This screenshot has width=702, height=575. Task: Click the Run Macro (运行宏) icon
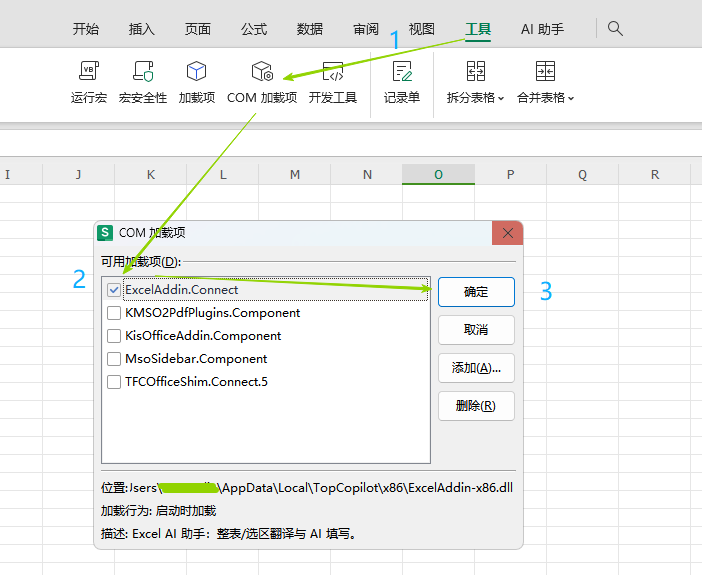pos(89,71)
